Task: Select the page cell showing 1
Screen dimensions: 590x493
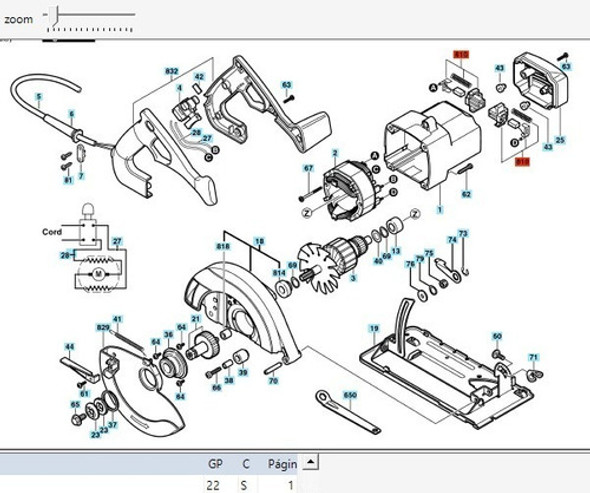Action: [290, 485]
